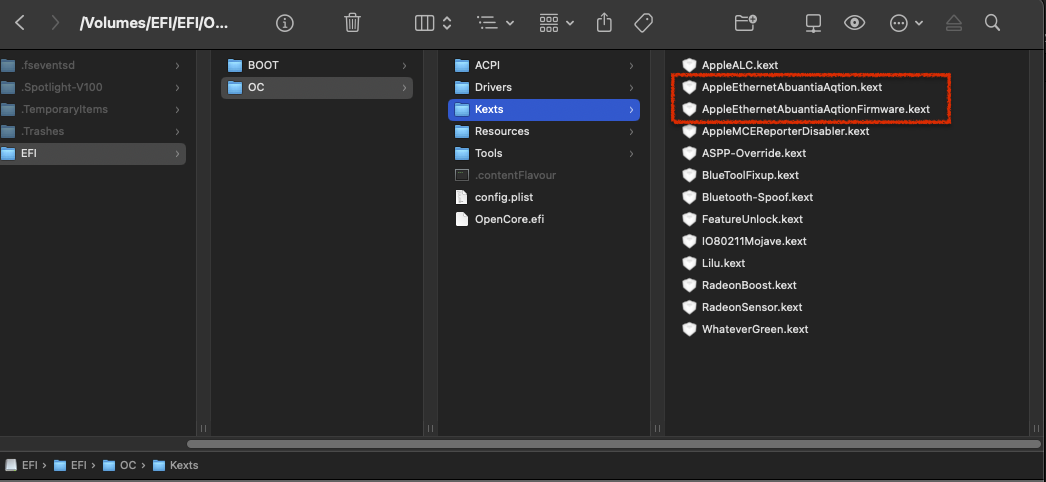1046x482 pixels.
Task: Select the Drivers folder
Action: click(x=544, y=87)
